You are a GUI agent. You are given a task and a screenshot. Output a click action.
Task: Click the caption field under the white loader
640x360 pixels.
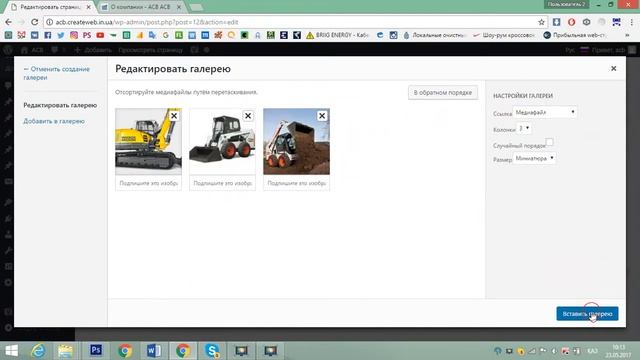coord(222,183)
